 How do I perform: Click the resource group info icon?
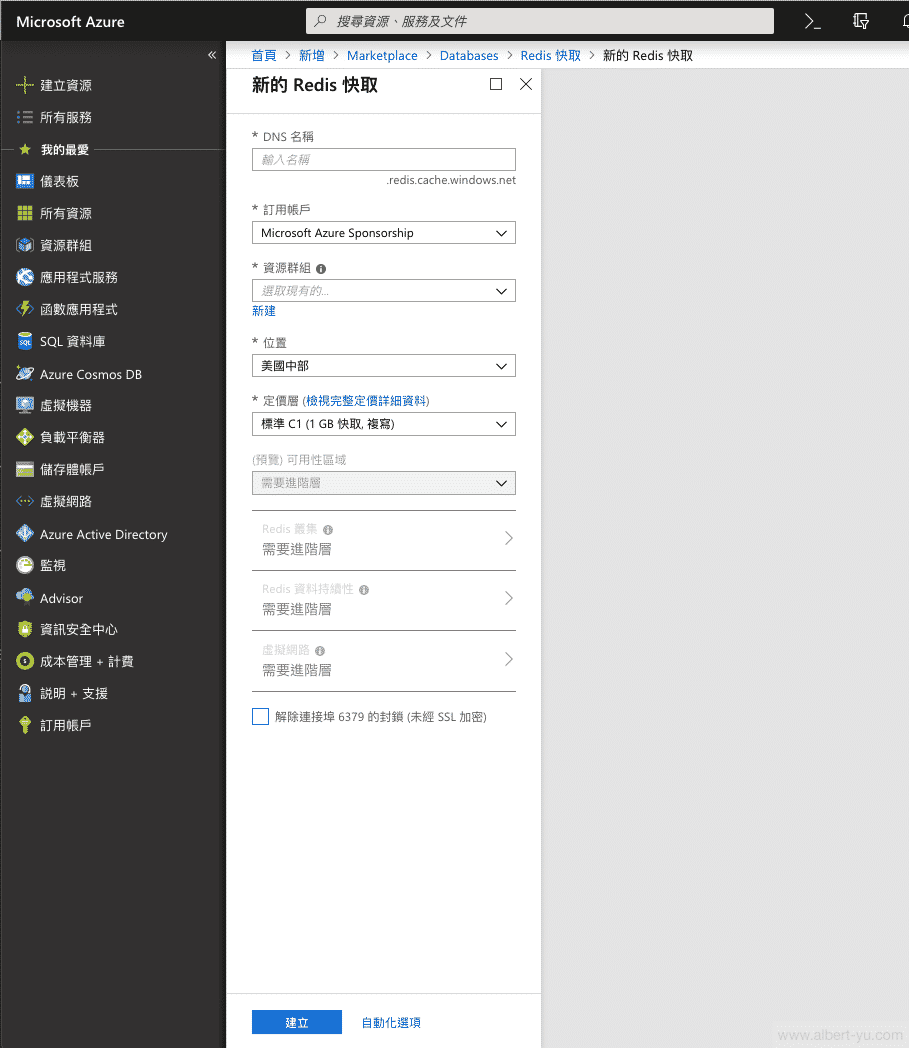(321, 269)
